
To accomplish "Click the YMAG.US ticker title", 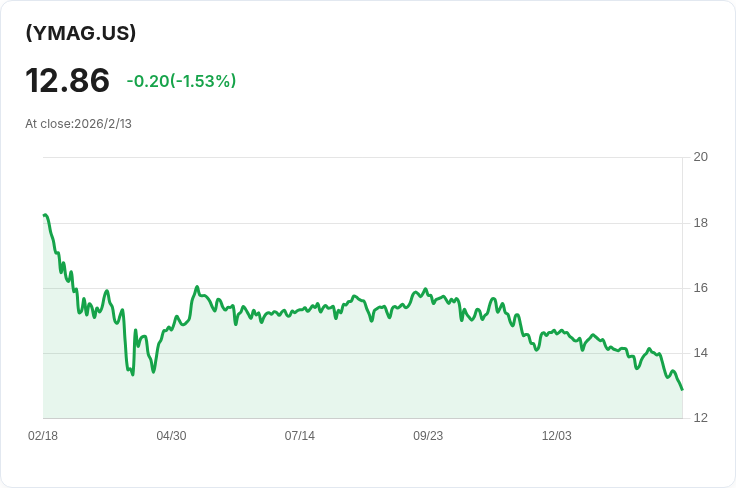I will 81,33.
